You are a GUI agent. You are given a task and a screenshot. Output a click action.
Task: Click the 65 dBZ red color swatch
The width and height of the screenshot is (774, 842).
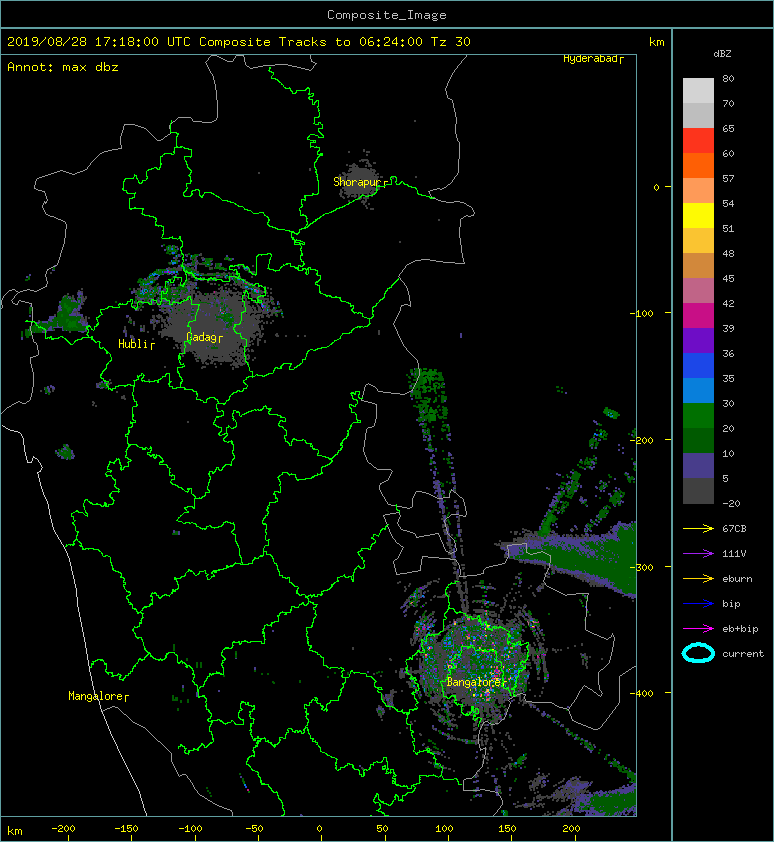pos(698,140)
